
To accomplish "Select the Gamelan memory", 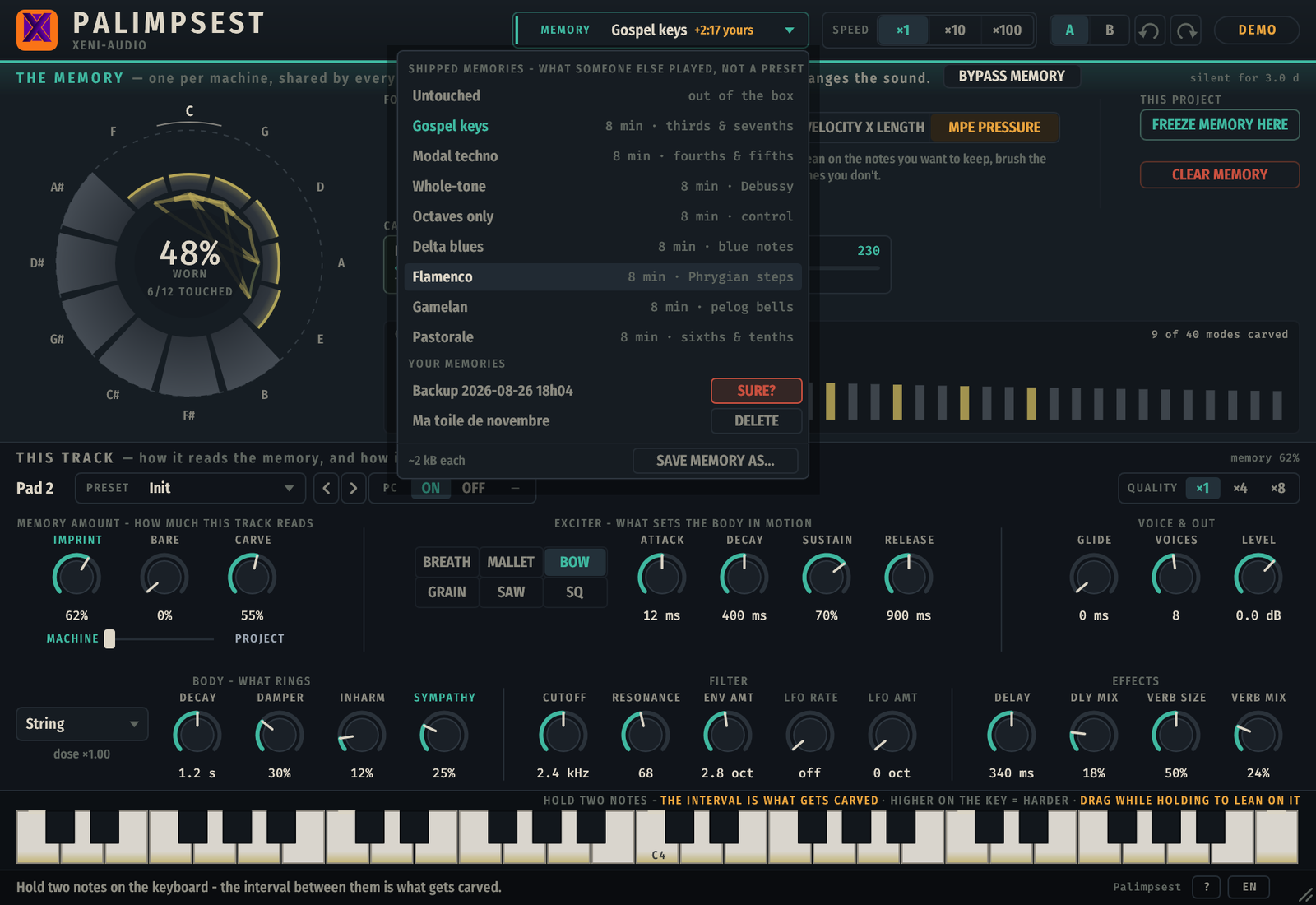I will [603, 307].
